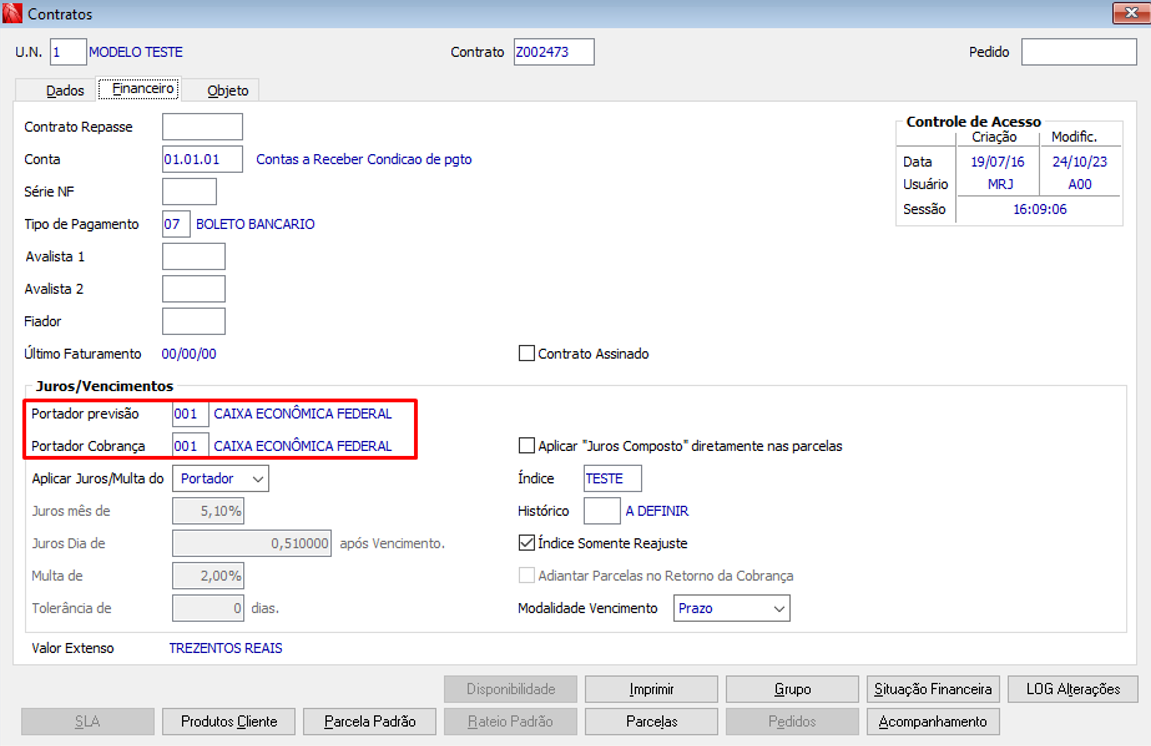Click the SLA button
Image resolution: width=1151 pixels, height=746 pixels.
[87, 721]
